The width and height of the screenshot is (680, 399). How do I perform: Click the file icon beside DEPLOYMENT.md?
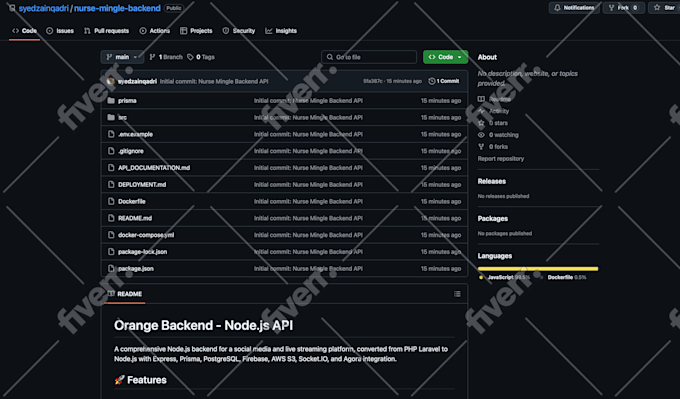[x=111, y=185]
